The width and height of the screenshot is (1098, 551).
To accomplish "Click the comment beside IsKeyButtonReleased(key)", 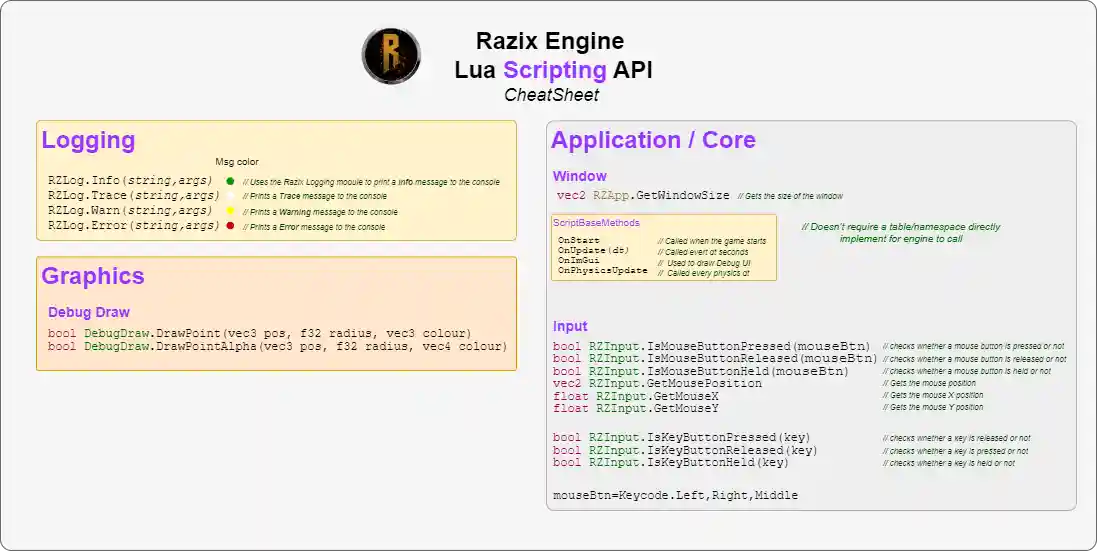I will pyautogui.click(x=955, y=452).
